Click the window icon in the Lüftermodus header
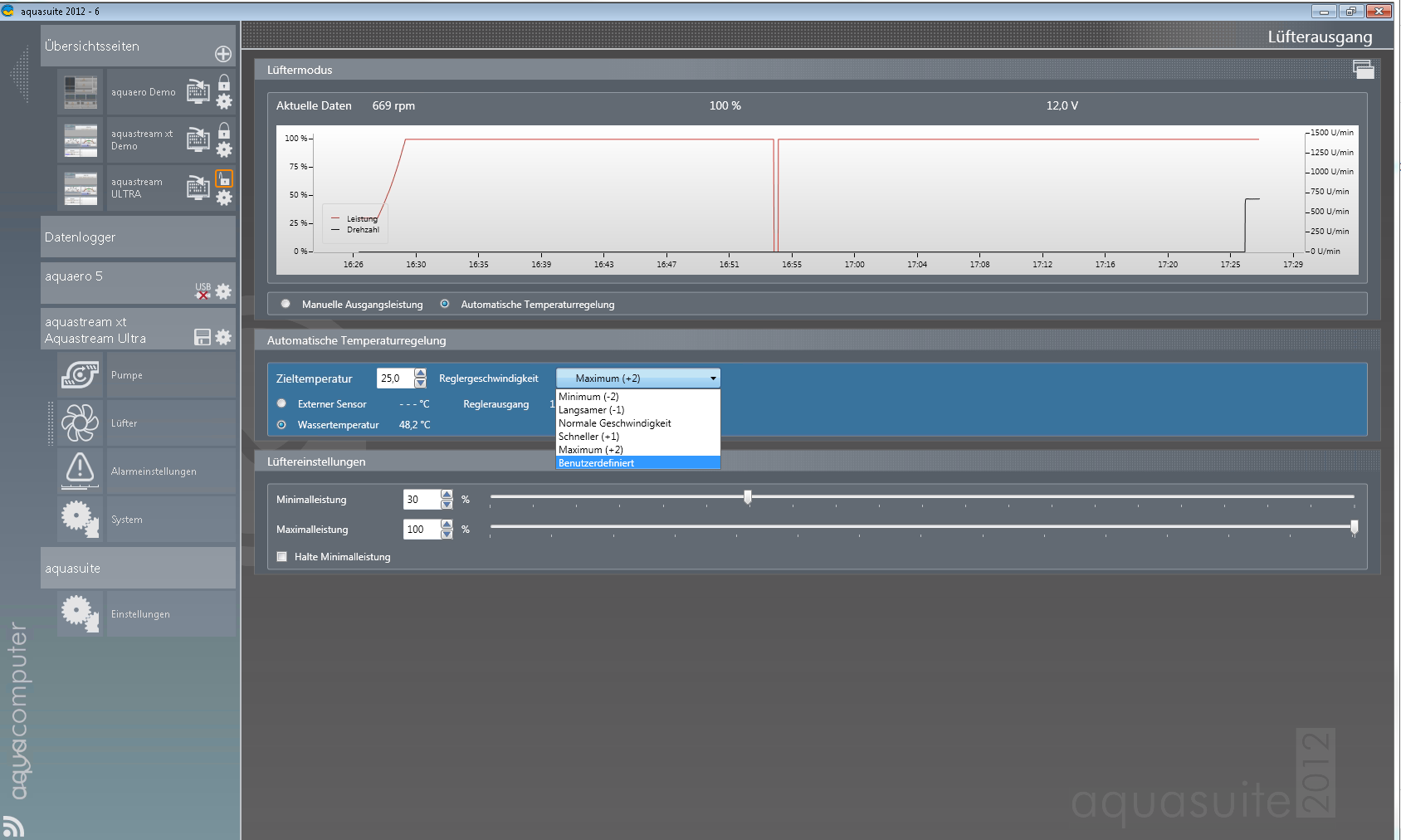The width and height of the screenshot is (1401, 840). (x=1364, y=70)
